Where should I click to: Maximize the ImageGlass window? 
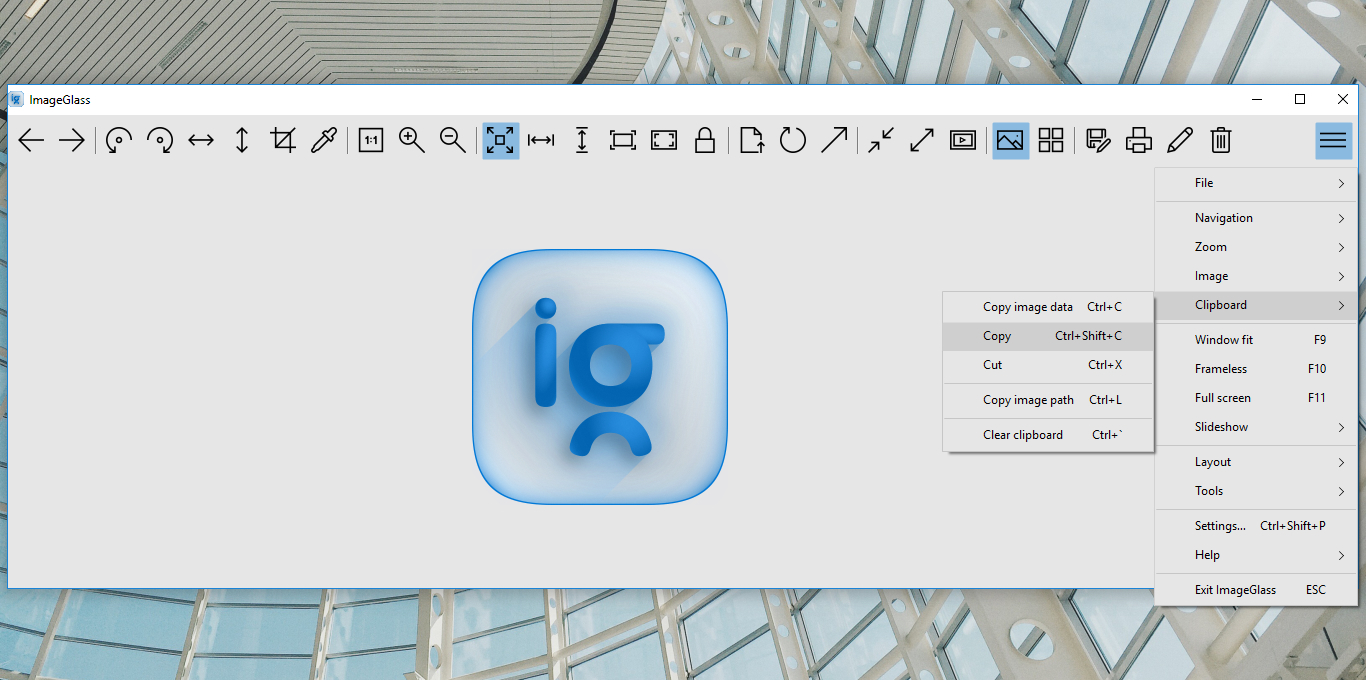pos(1300,99)
